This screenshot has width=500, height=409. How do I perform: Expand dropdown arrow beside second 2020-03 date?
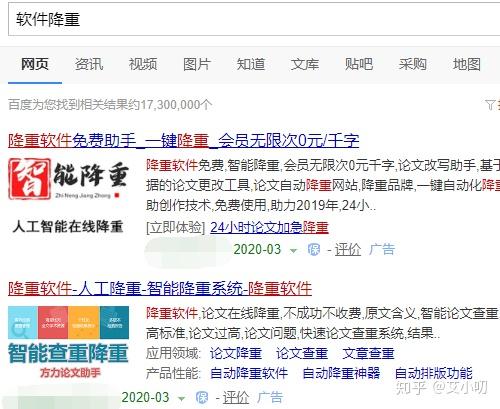[x=181, y=398]
